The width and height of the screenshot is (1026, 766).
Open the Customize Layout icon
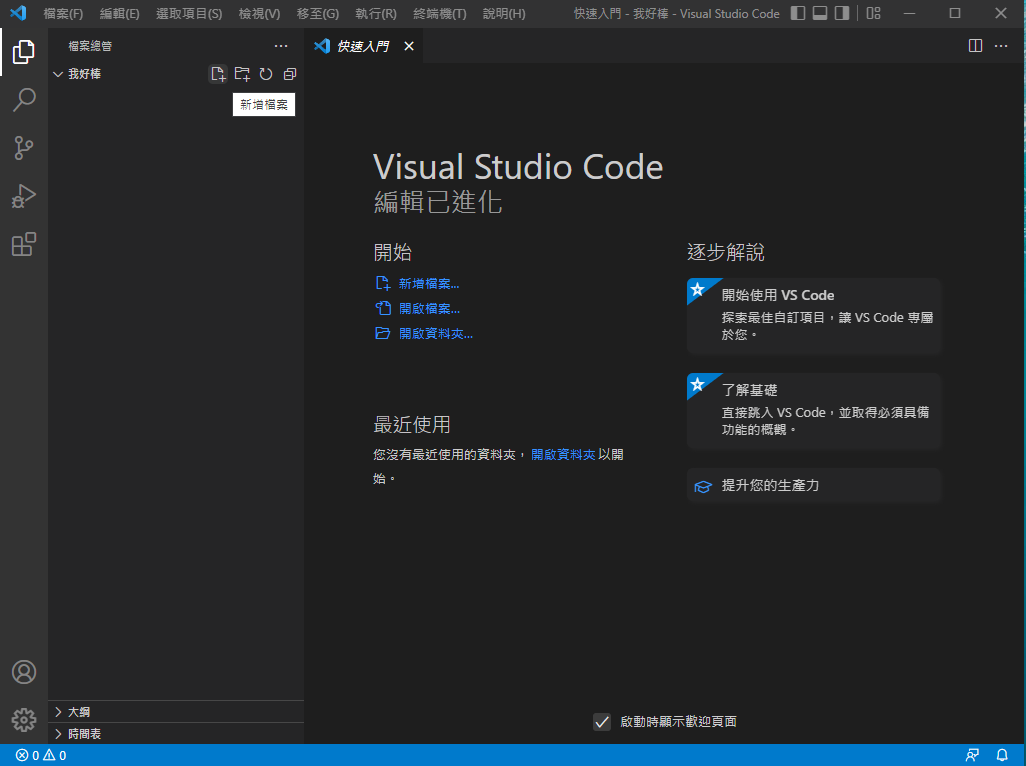pyautogui.click(x=874, y=13)
